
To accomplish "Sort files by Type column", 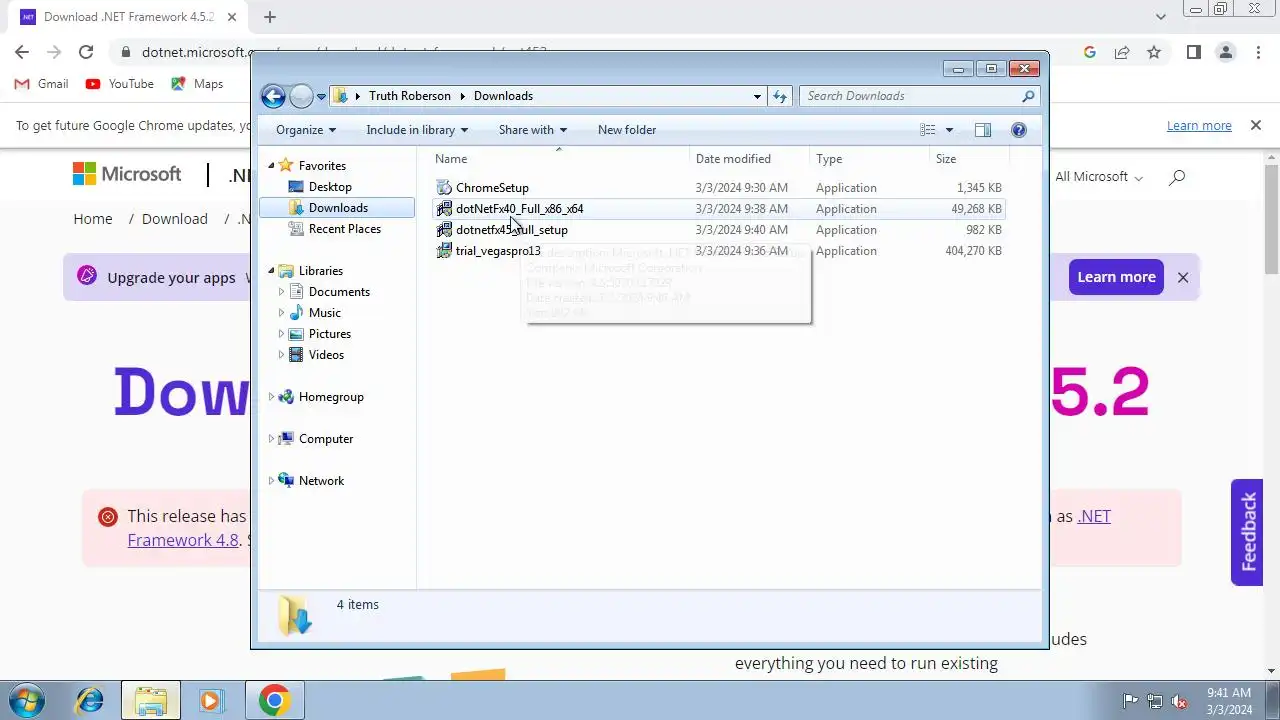I will coord(869,159).
